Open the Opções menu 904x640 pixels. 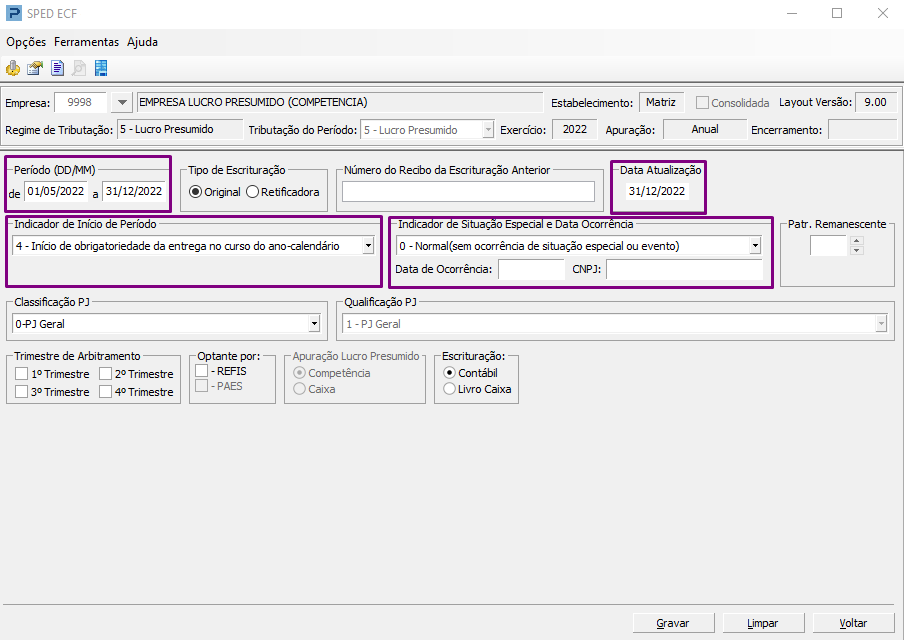tap(26, 42)
